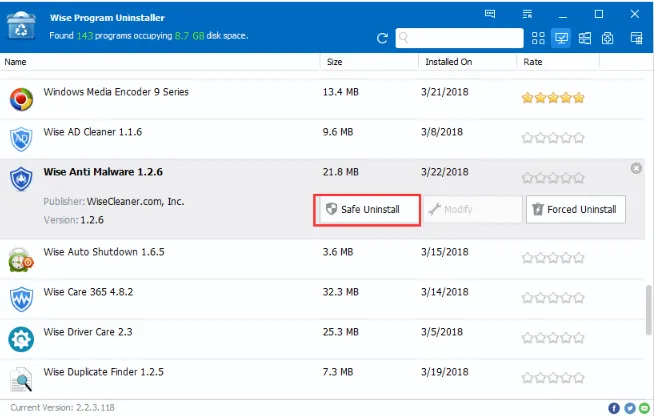
Task: Click the Wise Care 365 shield icon
Action: 21,299
